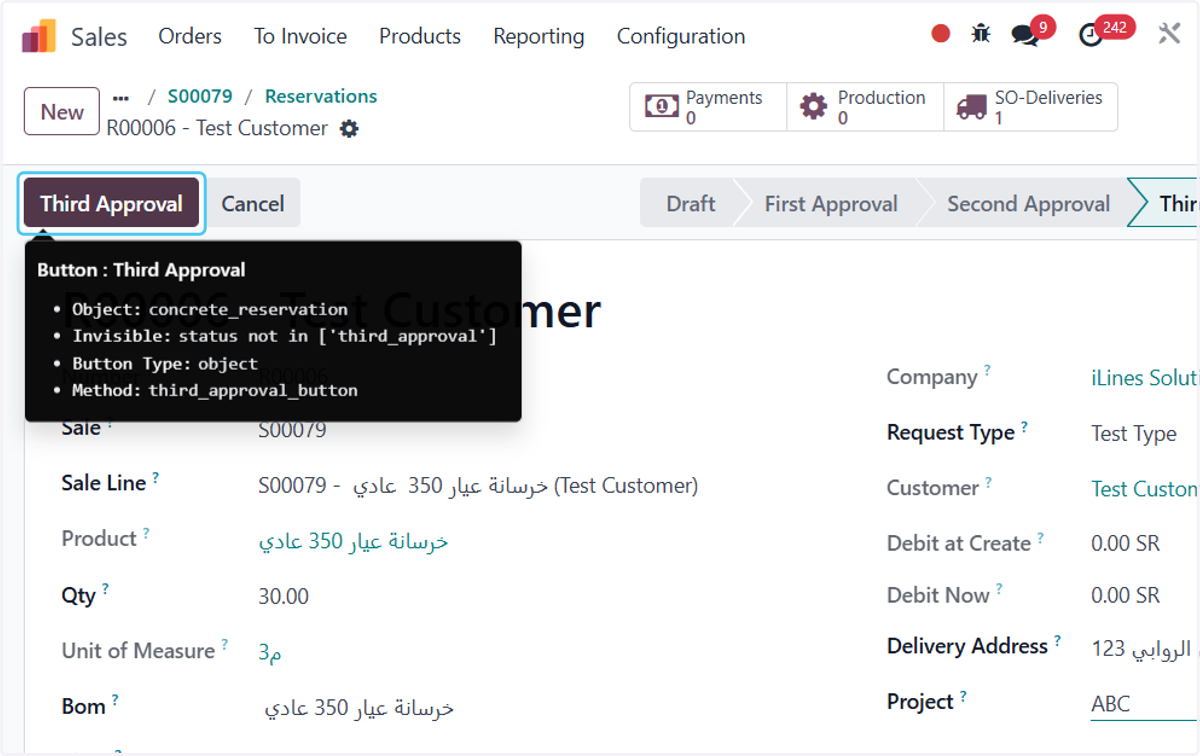The image size is (1200, 756).
Task: Click the Sale value S00079
Action: [292, 431]
